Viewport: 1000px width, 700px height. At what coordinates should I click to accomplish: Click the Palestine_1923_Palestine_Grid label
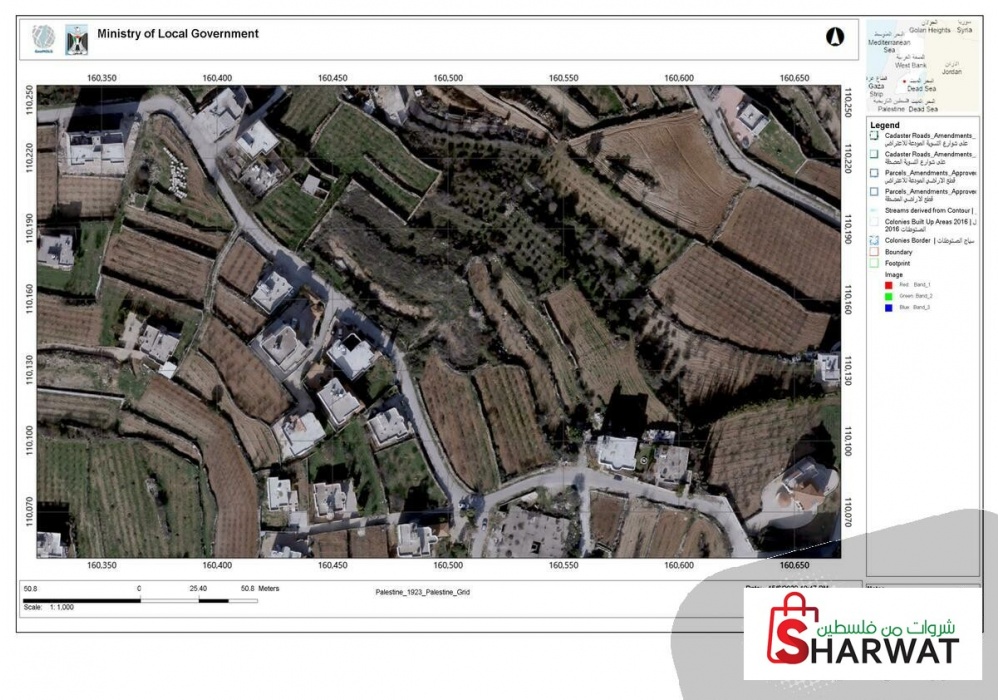point(422,592)
